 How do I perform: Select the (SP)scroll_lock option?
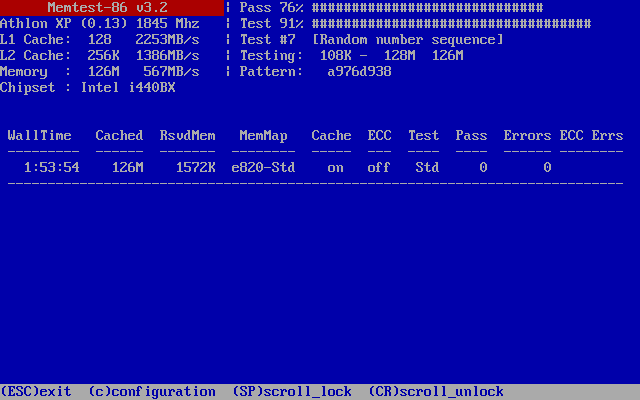click(x=292, y=392)
